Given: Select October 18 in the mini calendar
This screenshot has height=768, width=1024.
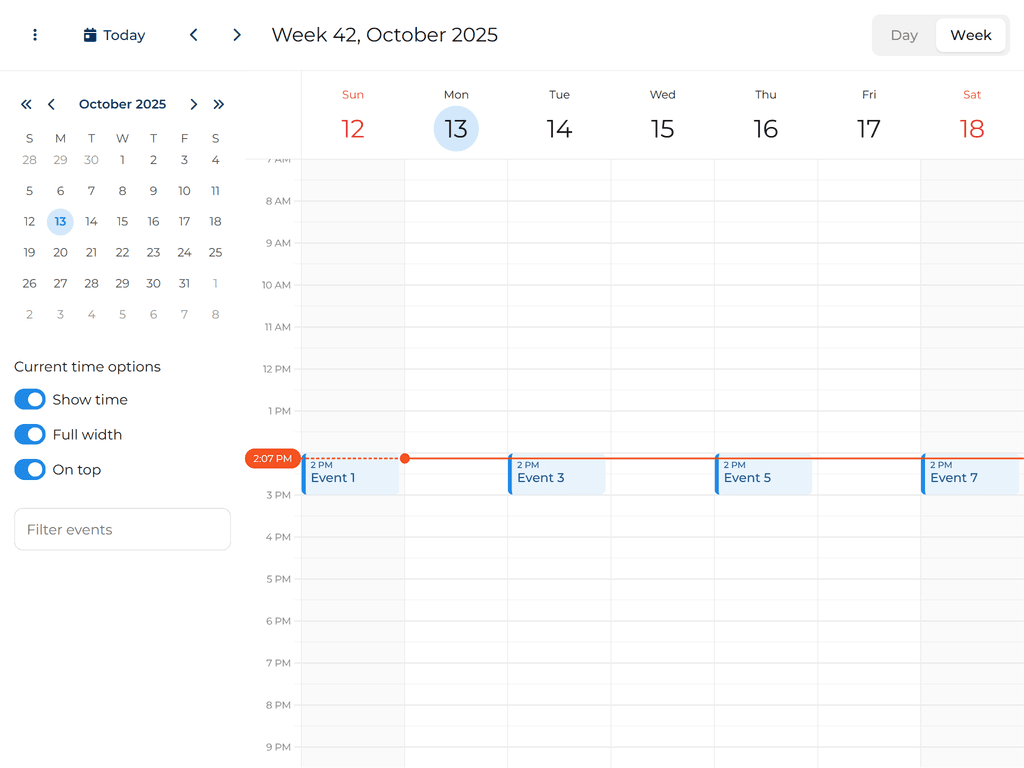Looking at the screenshot, I should point(215,221).
